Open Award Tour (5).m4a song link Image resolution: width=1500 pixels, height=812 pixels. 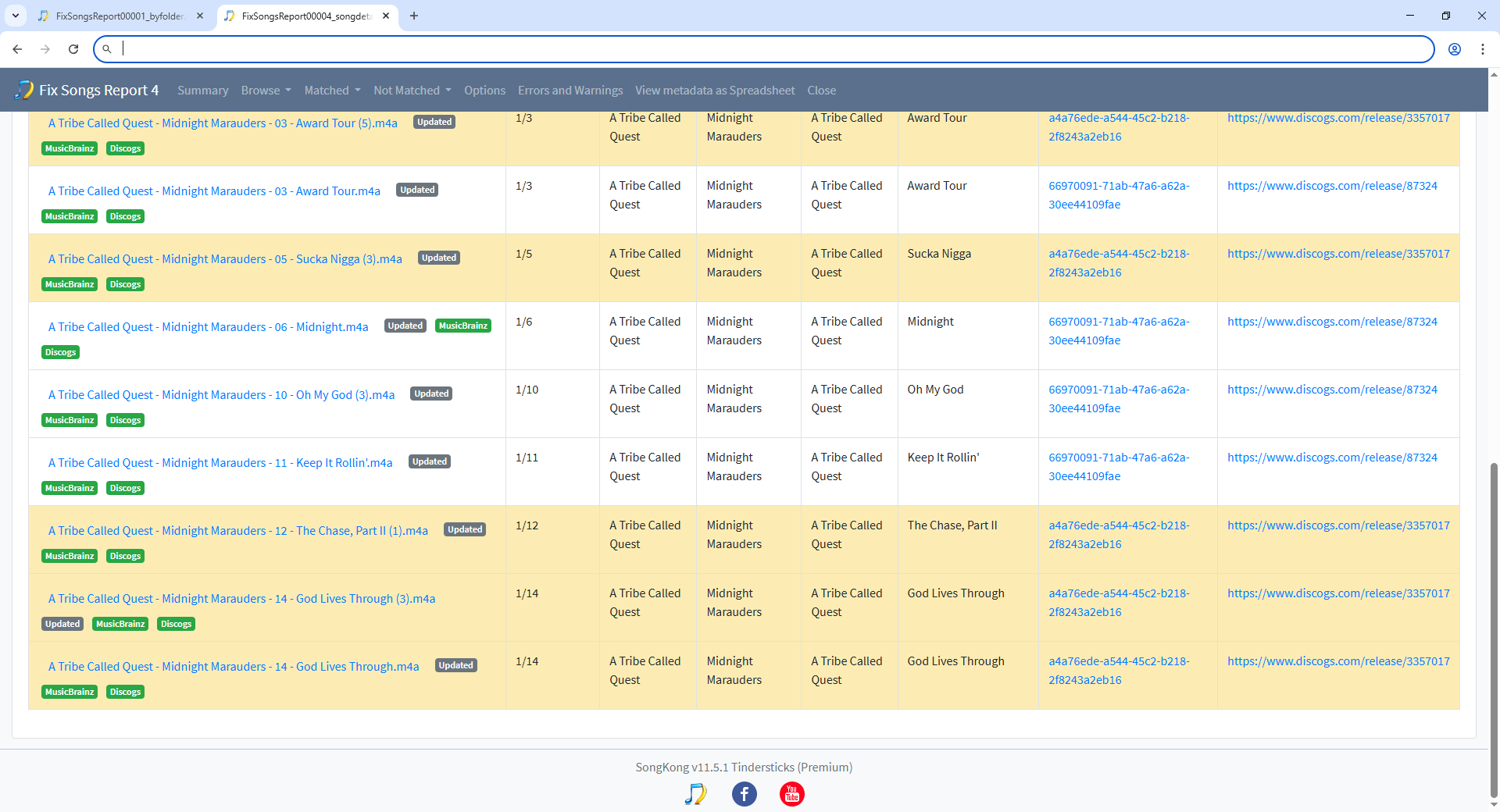coord(223,123)
